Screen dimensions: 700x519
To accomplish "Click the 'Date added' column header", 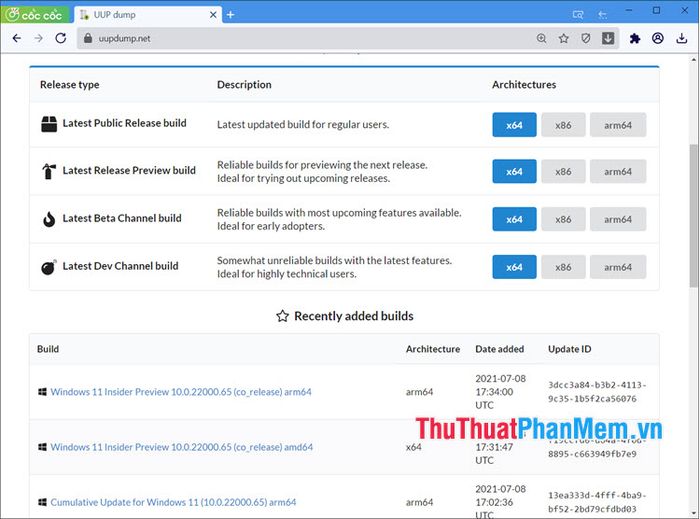I will [500, 349].
